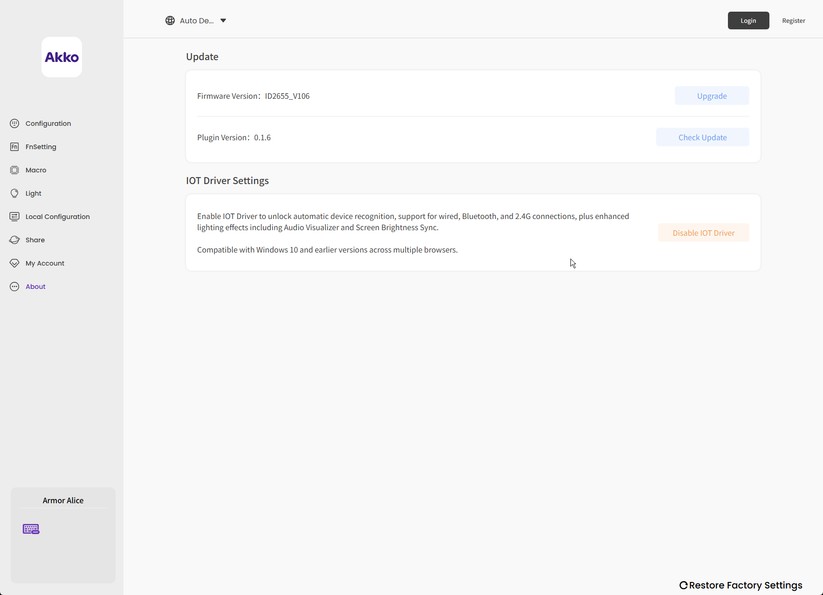The height and width of the screenshot is (595, 823).
Task: Click the Macro sidebar icon
Action: point(14,170)
